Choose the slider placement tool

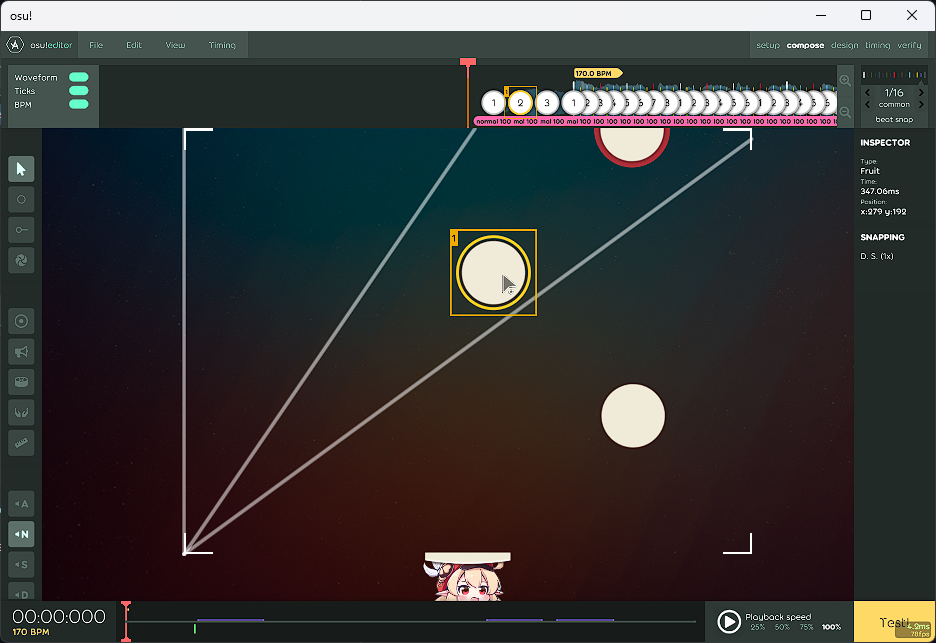pyautogui.click(x=21, y=230)
